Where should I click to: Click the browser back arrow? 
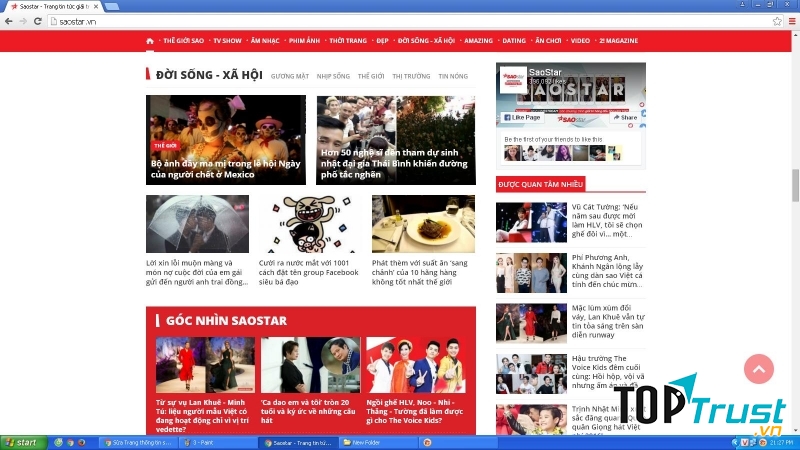tap(9, 21)
